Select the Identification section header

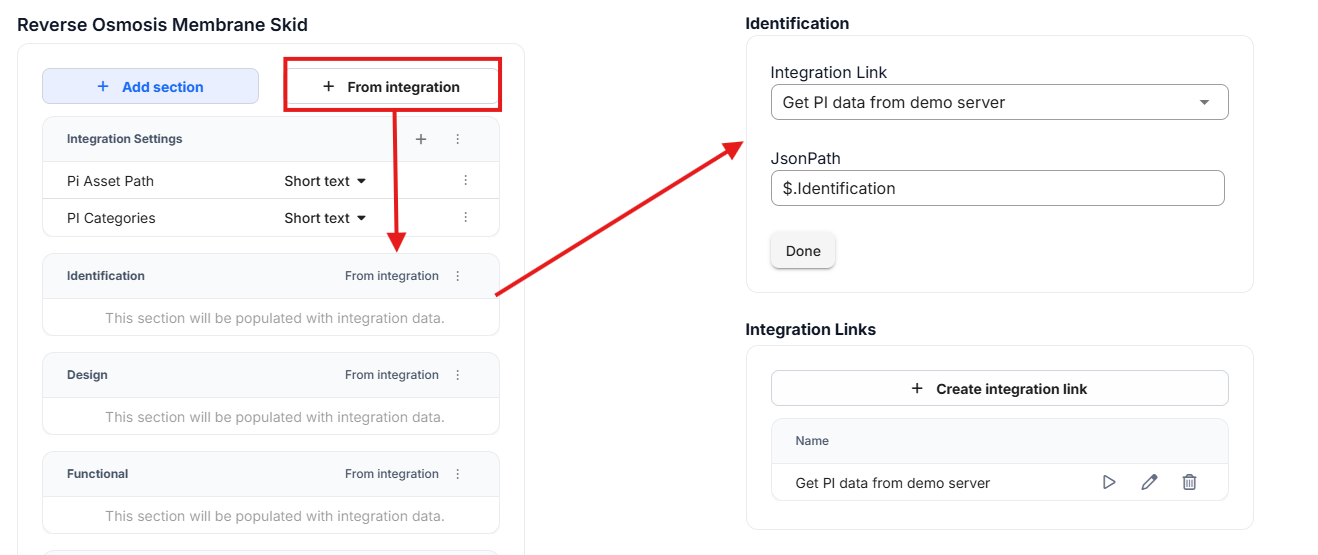tap(106, 276)
